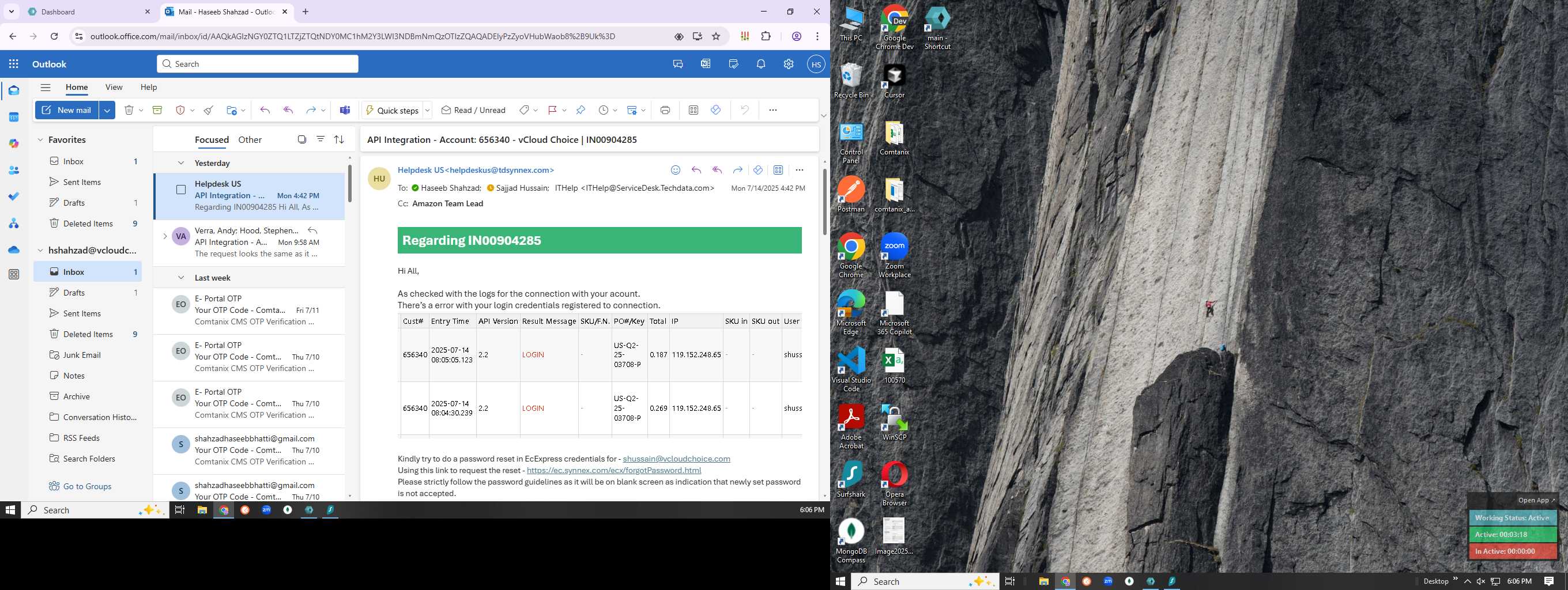Archive the selected message
The width and height of the screenshot is (1568, 590).
[x=157, y=110]
